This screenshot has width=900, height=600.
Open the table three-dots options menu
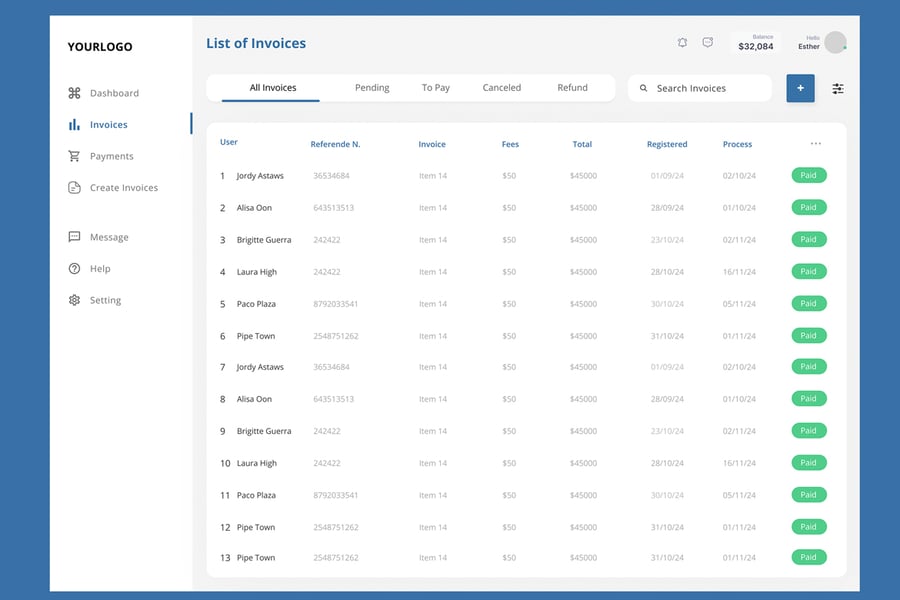[816, 144]
